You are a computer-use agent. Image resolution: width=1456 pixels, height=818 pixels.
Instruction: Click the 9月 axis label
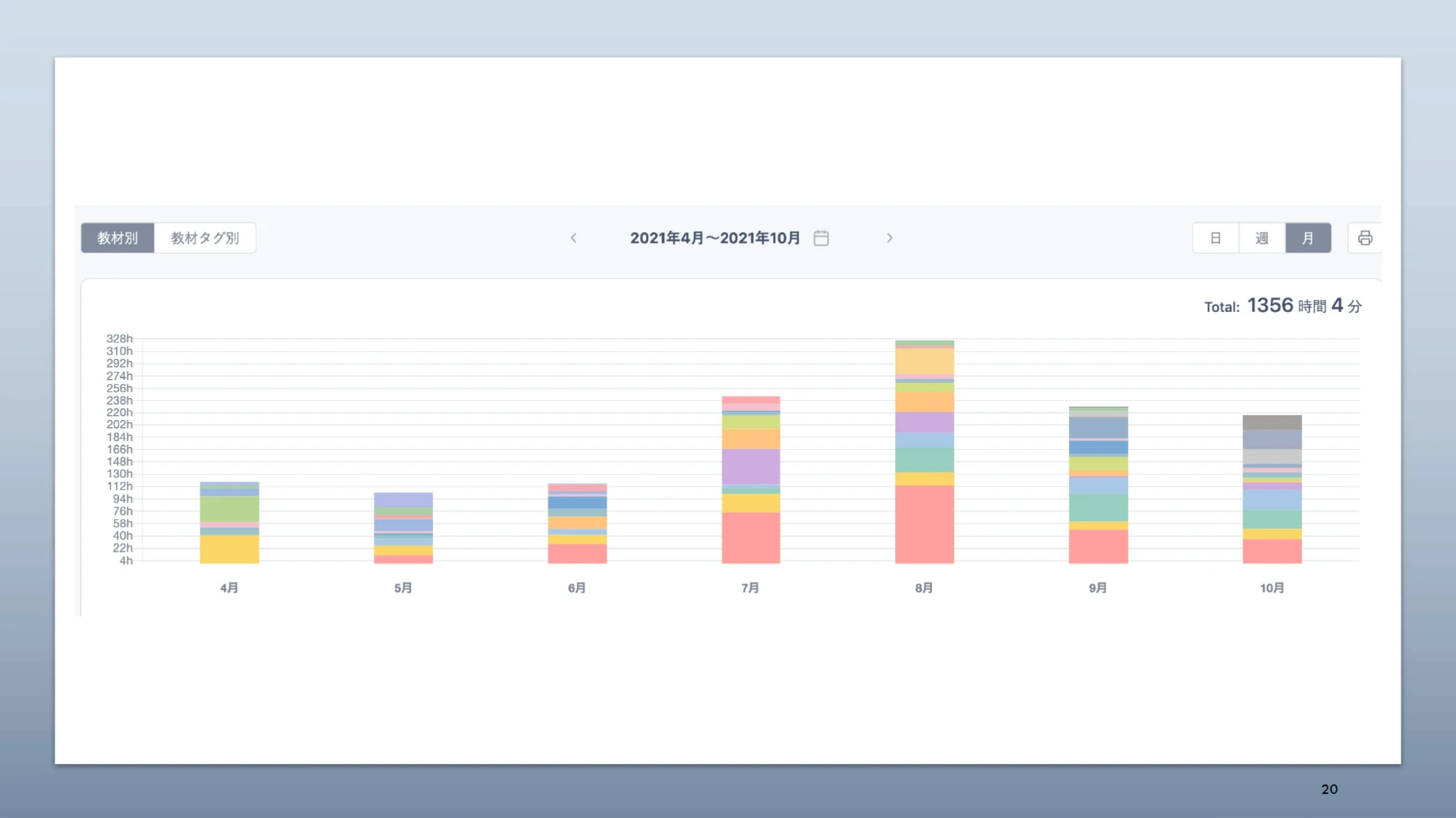click(1097, 587)
